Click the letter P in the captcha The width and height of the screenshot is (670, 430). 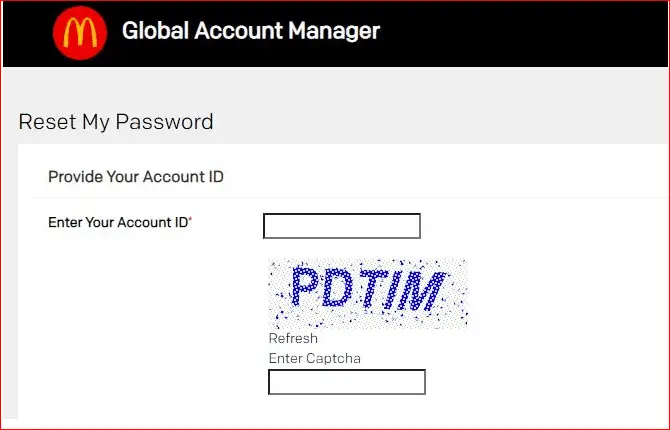click(x=305, y=285)
